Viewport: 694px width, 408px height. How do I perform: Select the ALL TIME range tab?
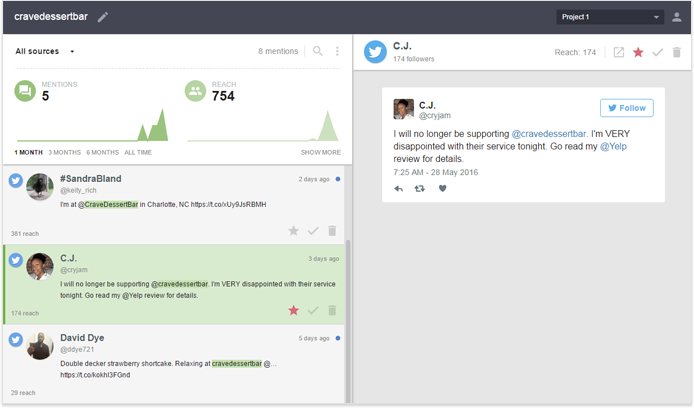coord(138,152)
